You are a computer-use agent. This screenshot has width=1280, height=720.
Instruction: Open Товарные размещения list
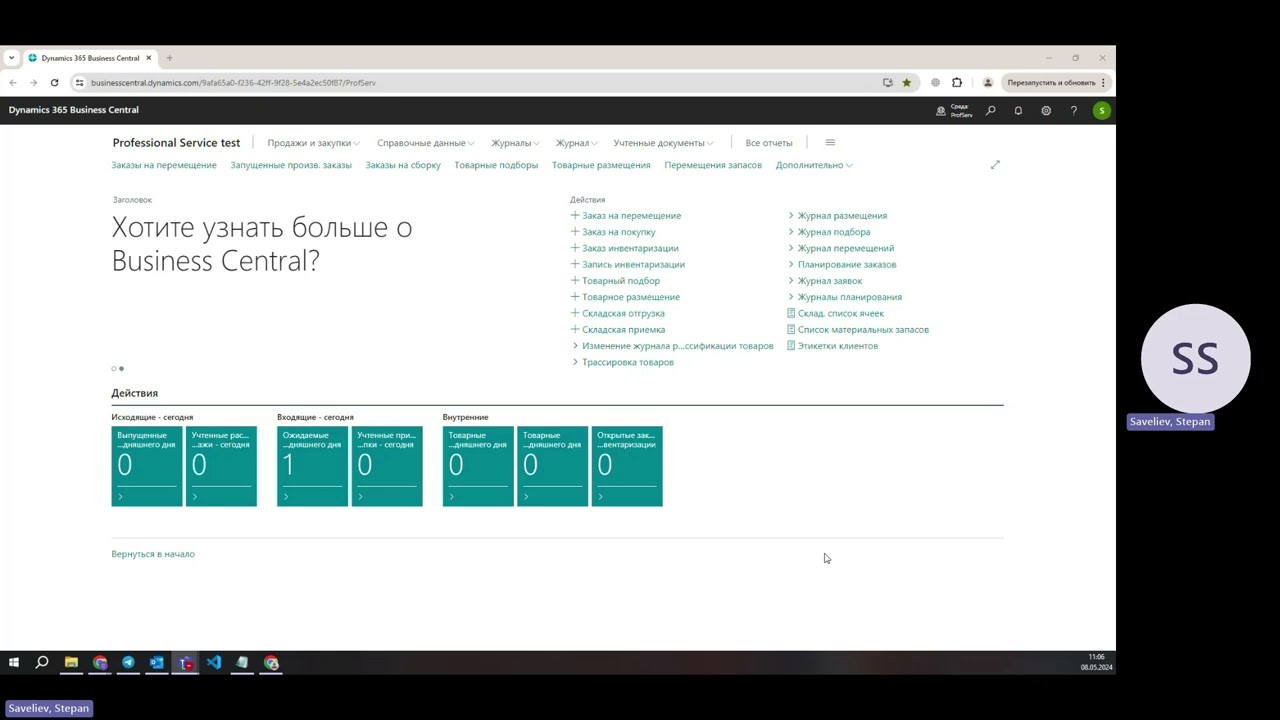pos(601,165)
